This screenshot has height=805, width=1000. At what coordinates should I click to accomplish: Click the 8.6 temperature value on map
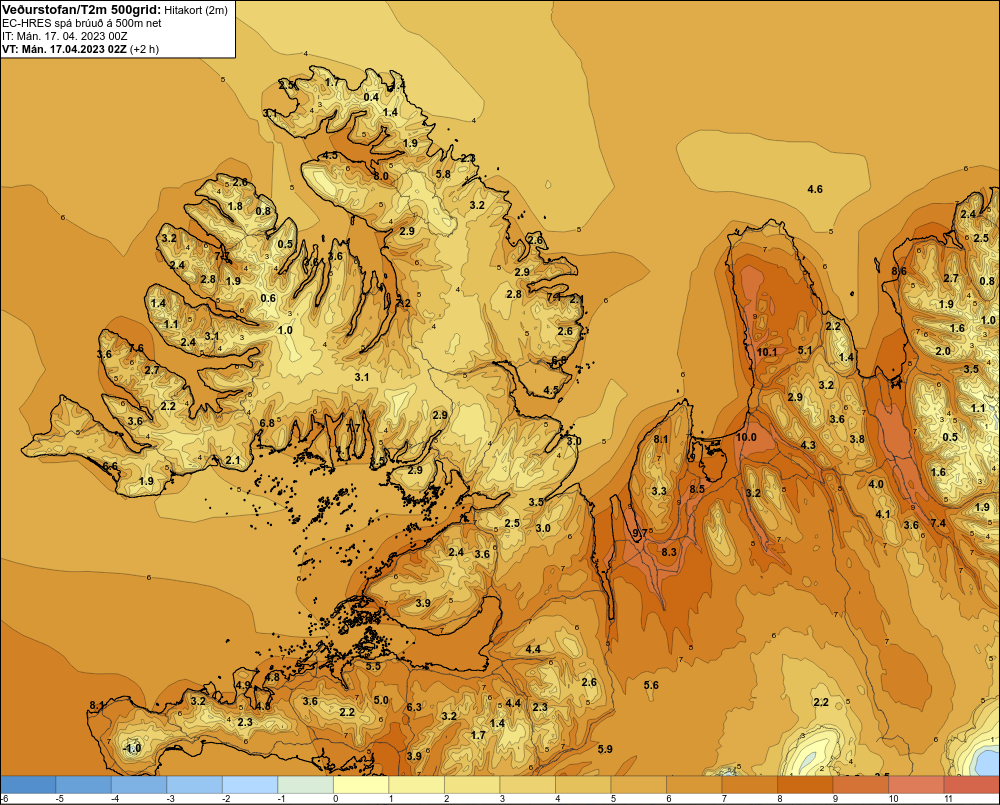point(899,271)
